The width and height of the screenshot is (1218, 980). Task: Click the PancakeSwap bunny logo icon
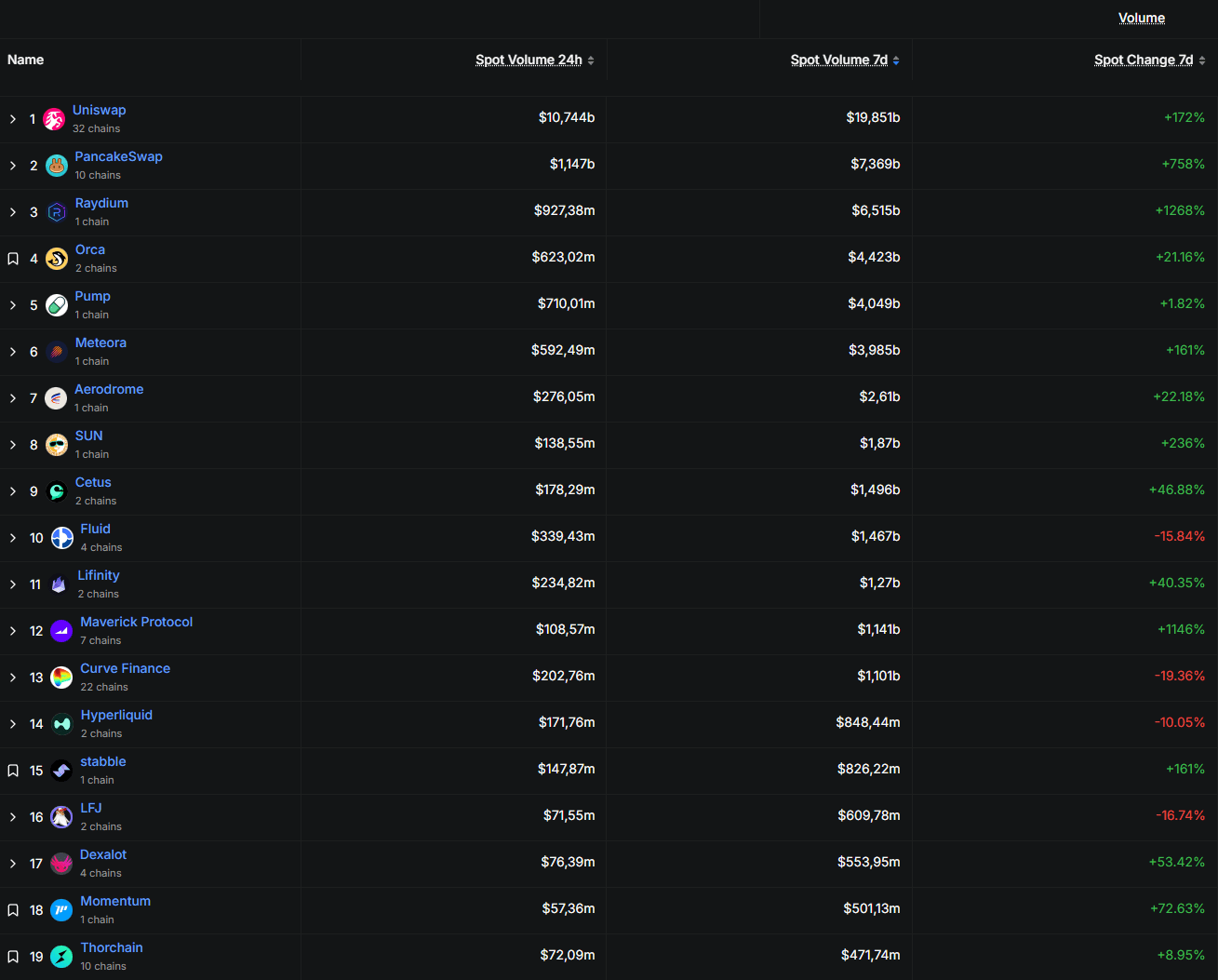tap(57, 166)
